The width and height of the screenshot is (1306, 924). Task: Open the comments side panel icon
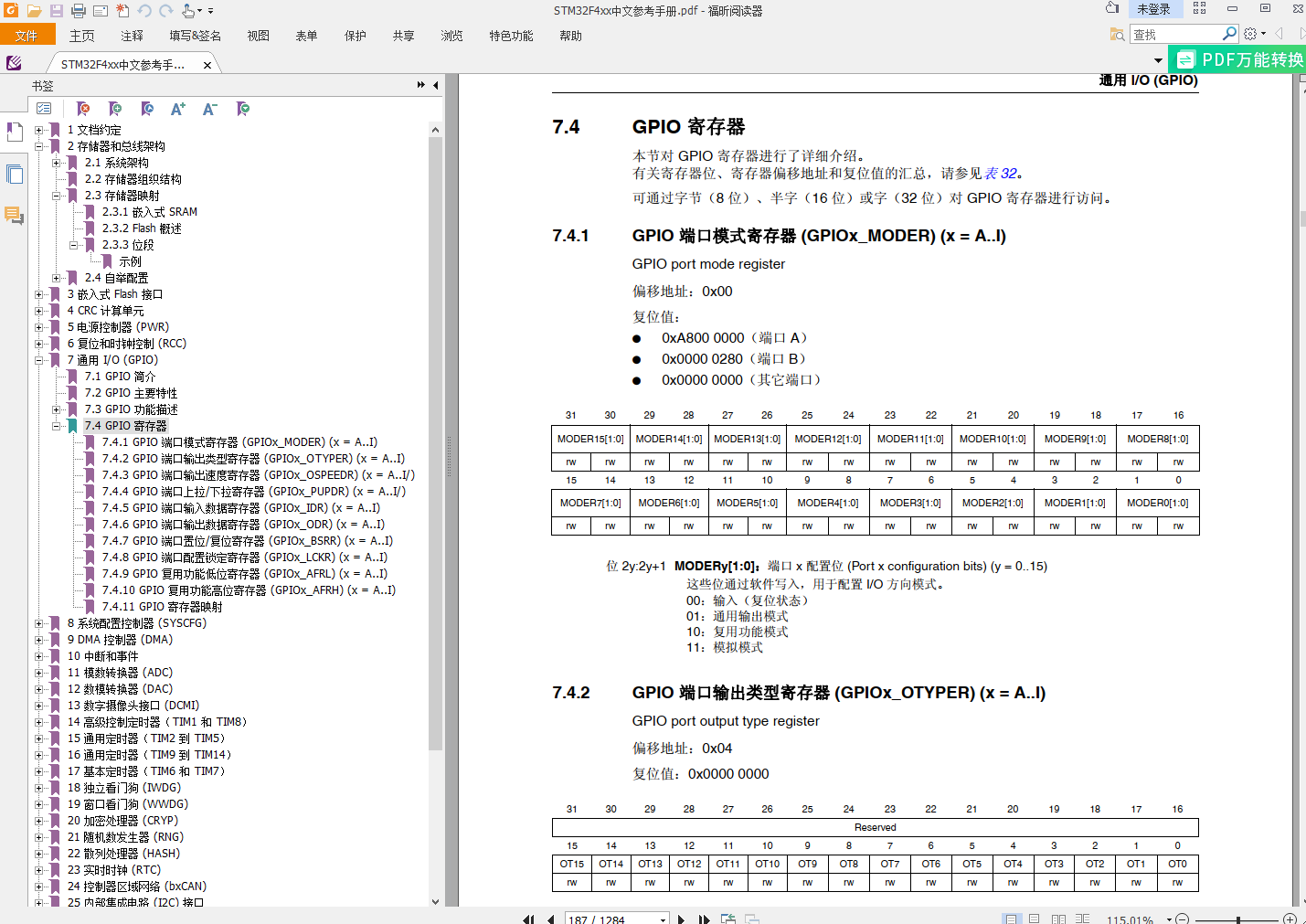pyautogui.click(x=15, y=216)
